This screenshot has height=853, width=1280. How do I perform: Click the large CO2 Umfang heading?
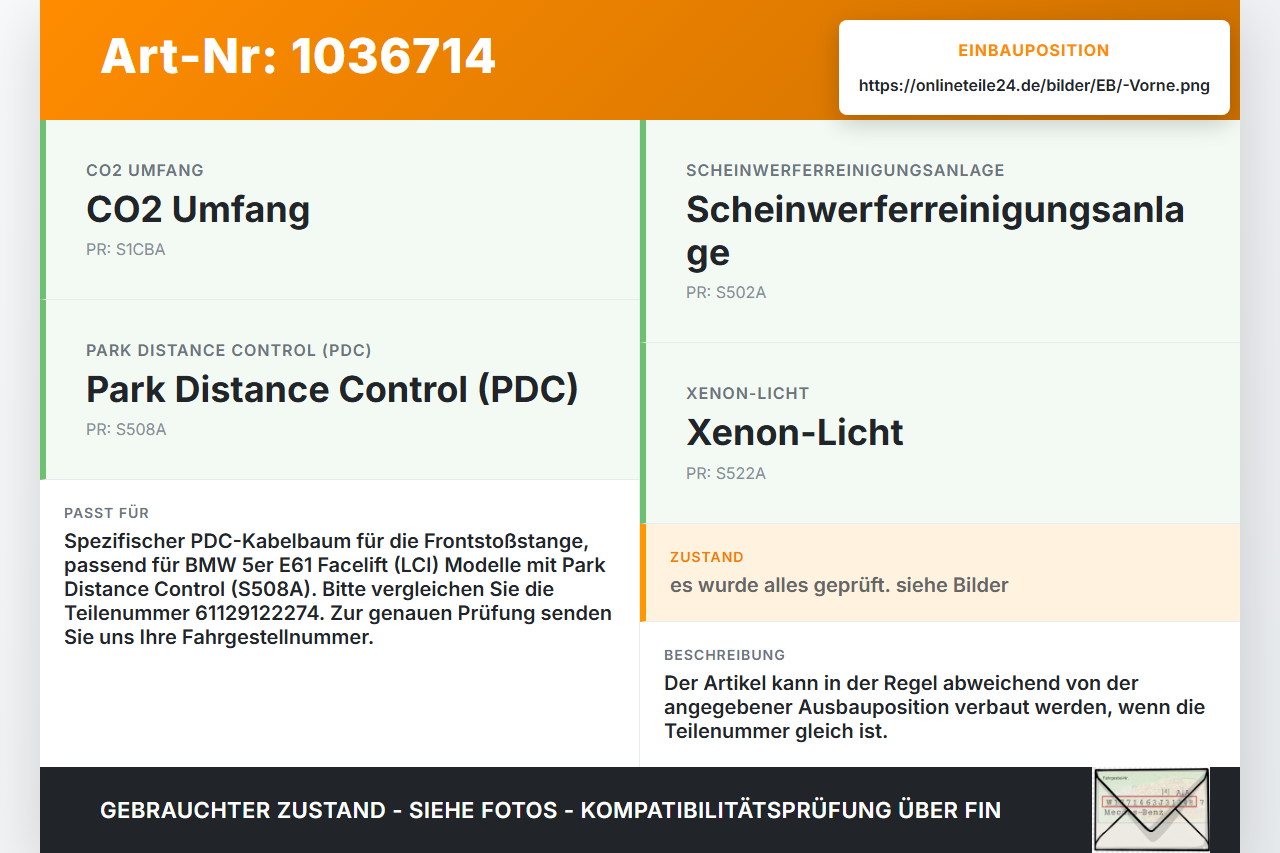pyautogui.click(x=198, y=210)
